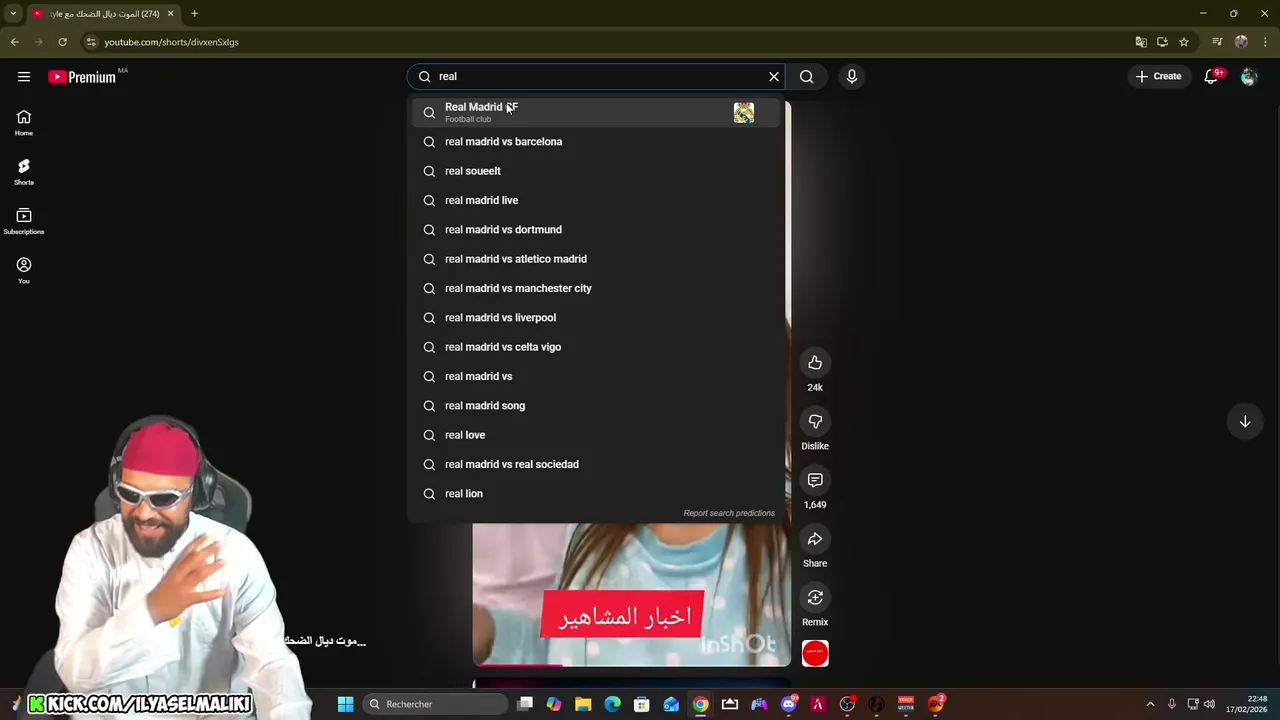Remix the current Short

coord(815,597)
